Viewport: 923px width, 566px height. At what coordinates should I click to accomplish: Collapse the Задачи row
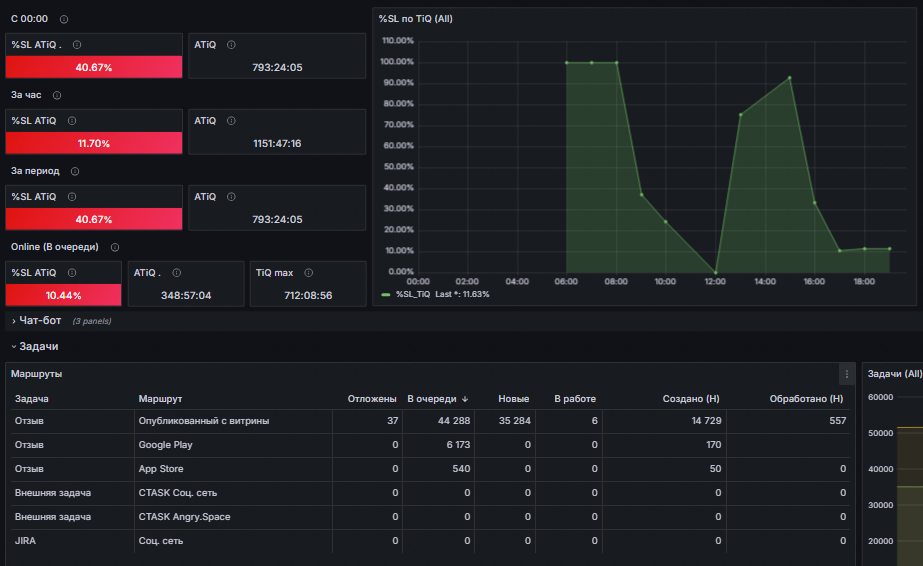click(x=35, y=347)
